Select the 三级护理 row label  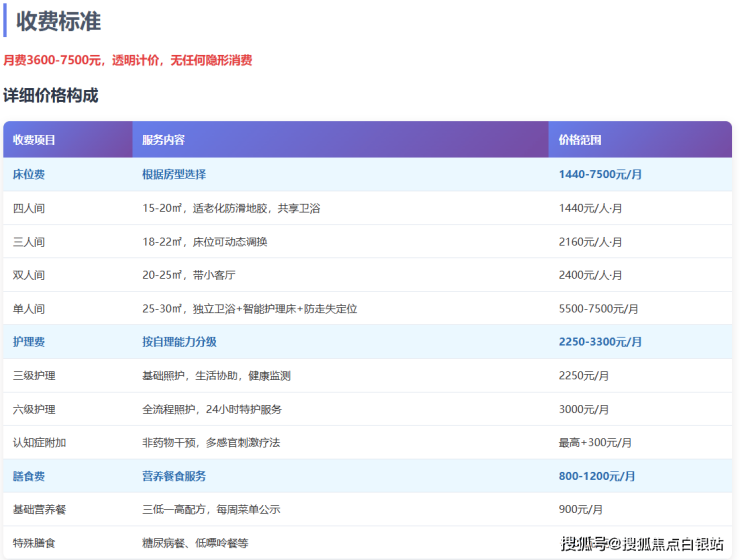point(34,376)
